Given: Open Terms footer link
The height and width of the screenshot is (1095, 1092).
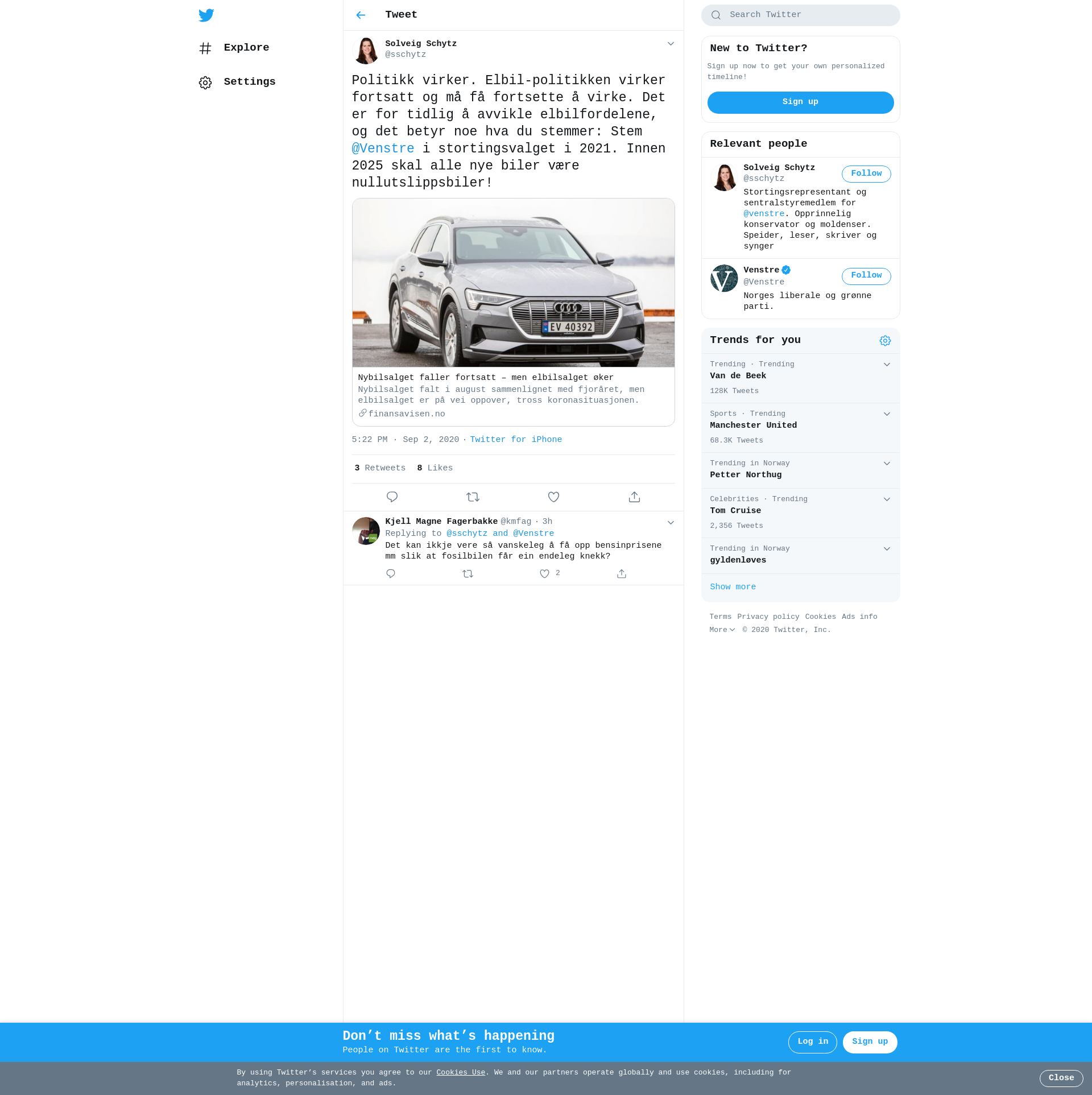Looking at the screenshot, I should 720,617.
